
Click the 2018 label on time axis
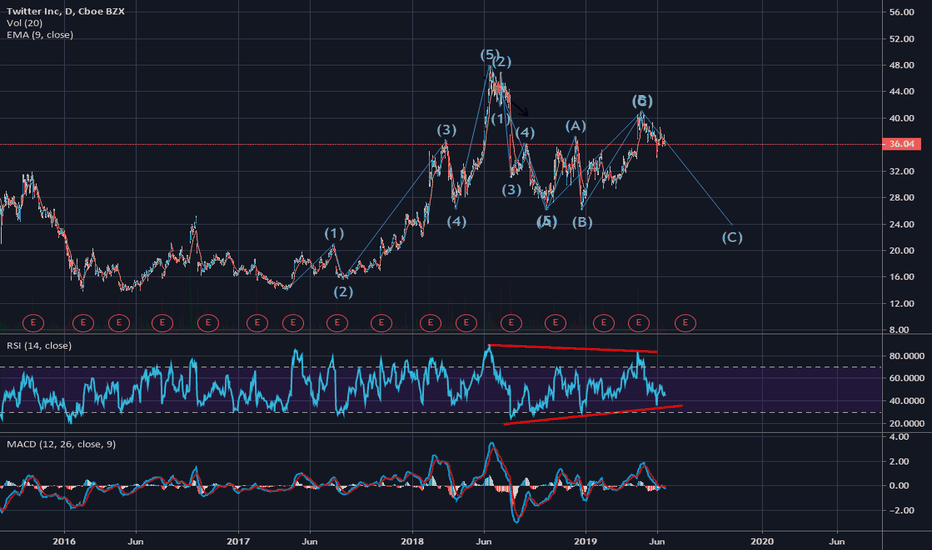click(412, 541)
